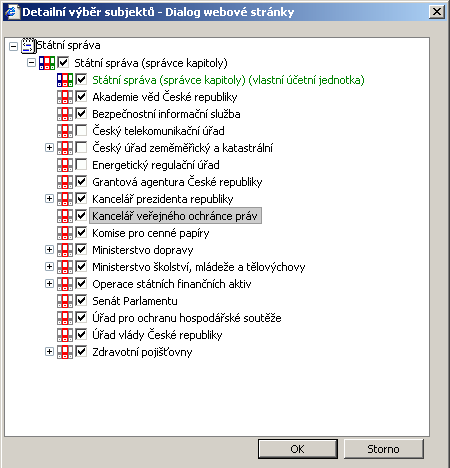Collapse Státní správa (správce kapitoly) node

(31, 63)
